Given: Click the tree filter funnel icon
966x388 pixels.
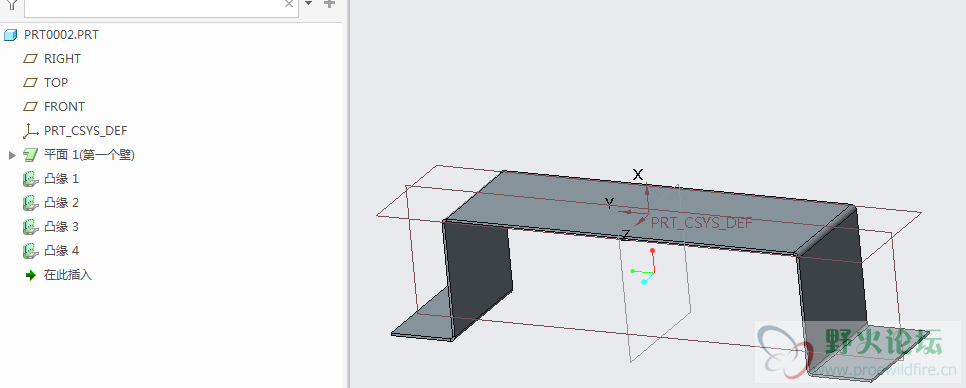Looking at the screenshot, I should pyautogui.click(x=12, y=5).
